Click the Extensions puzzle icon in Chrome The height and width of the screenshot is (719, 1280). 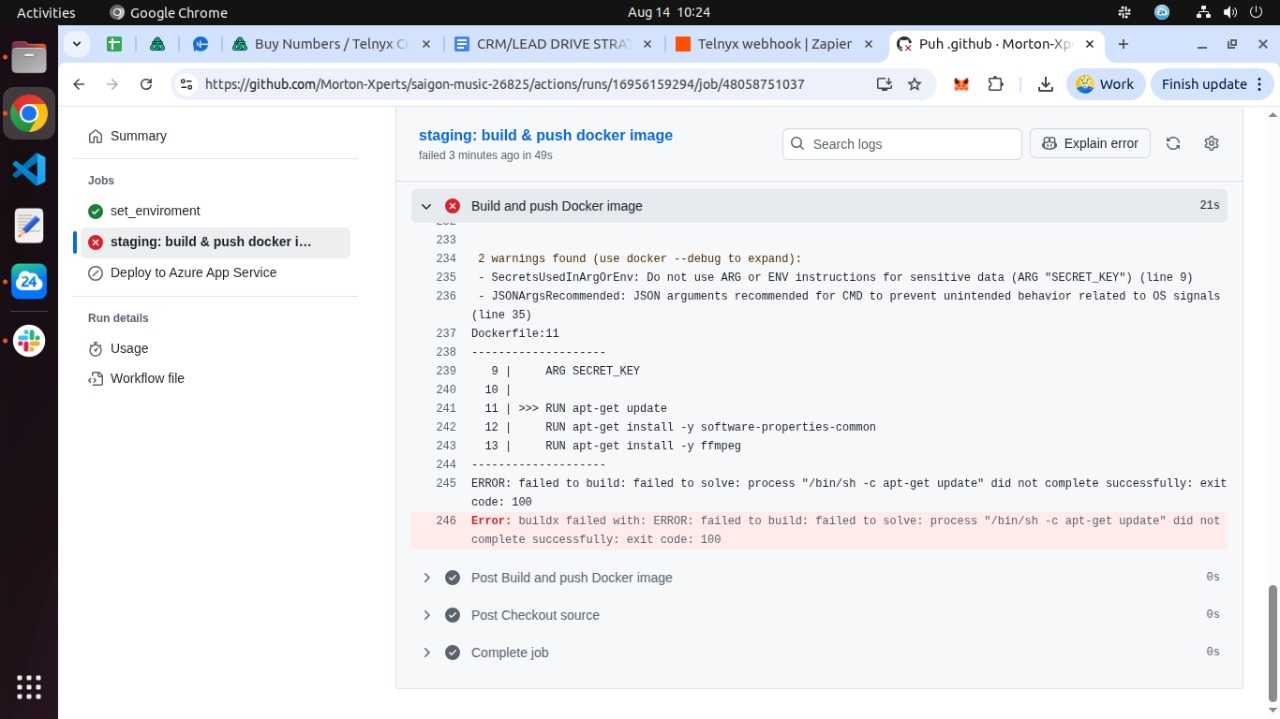(995, 84)
